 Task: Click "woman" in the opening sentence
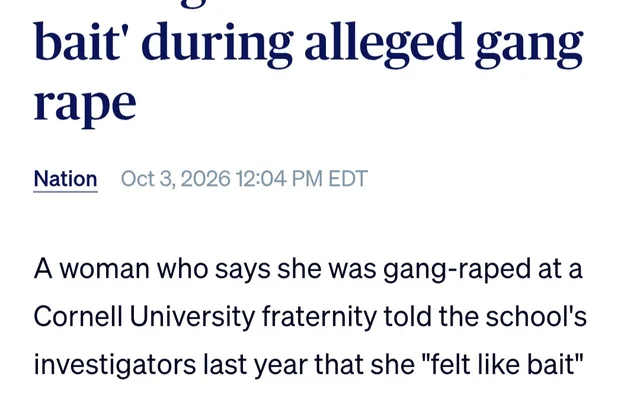(104, 270)
